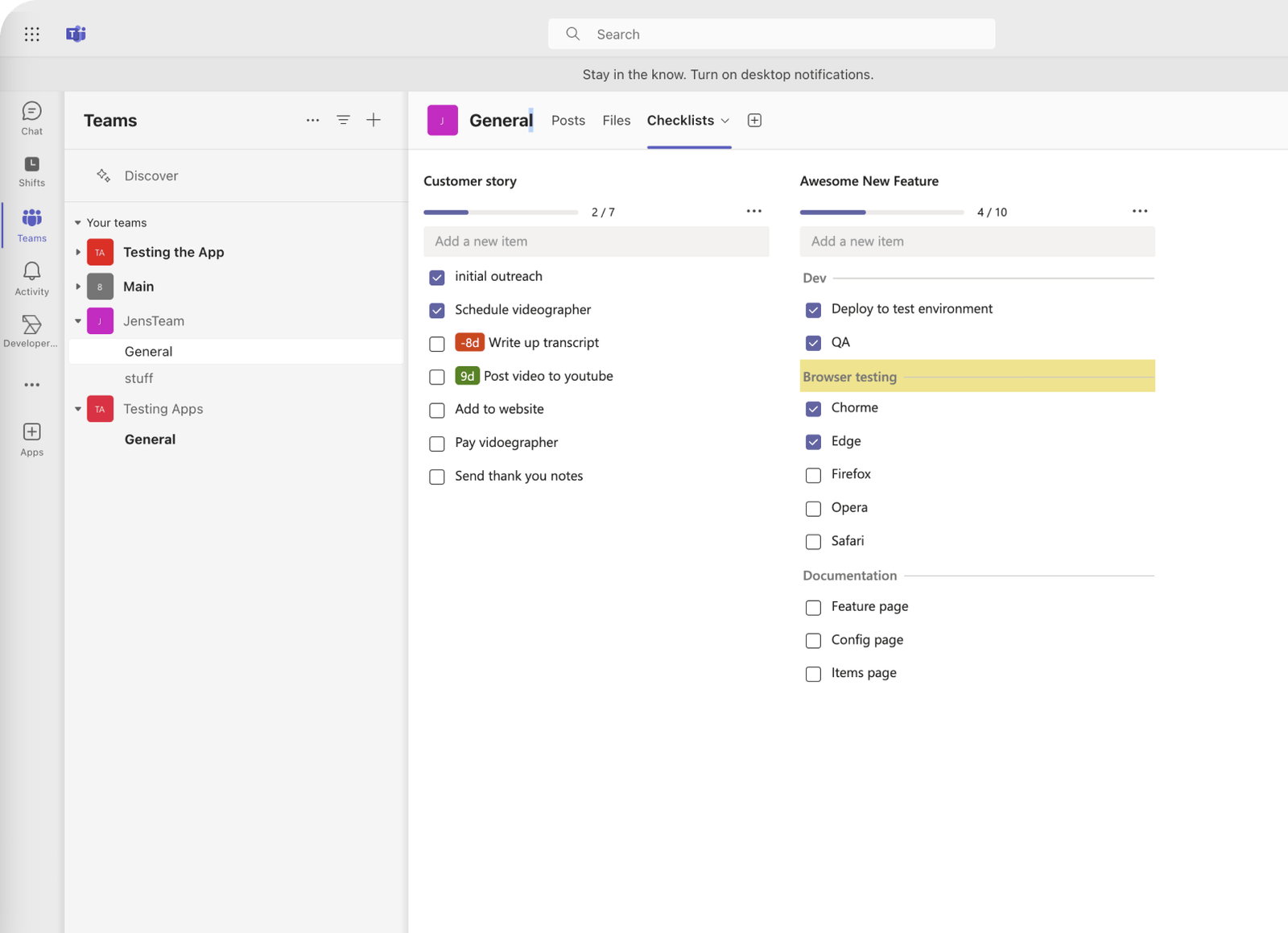Open the Checklists tab dropdown
The image size is (1288, 933).
point(725,120)
